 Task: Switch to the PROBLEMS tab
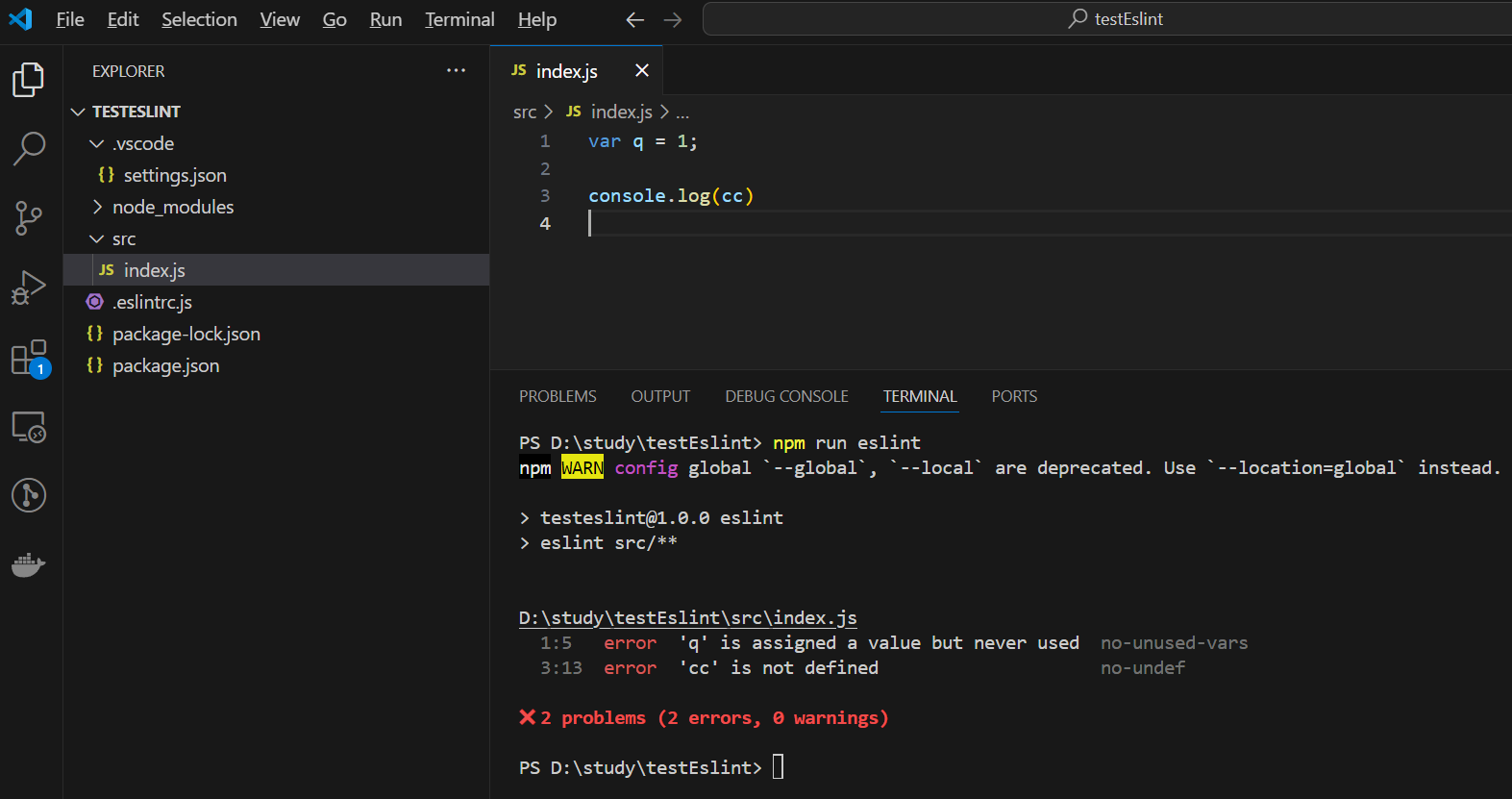[x=558, y=396]
